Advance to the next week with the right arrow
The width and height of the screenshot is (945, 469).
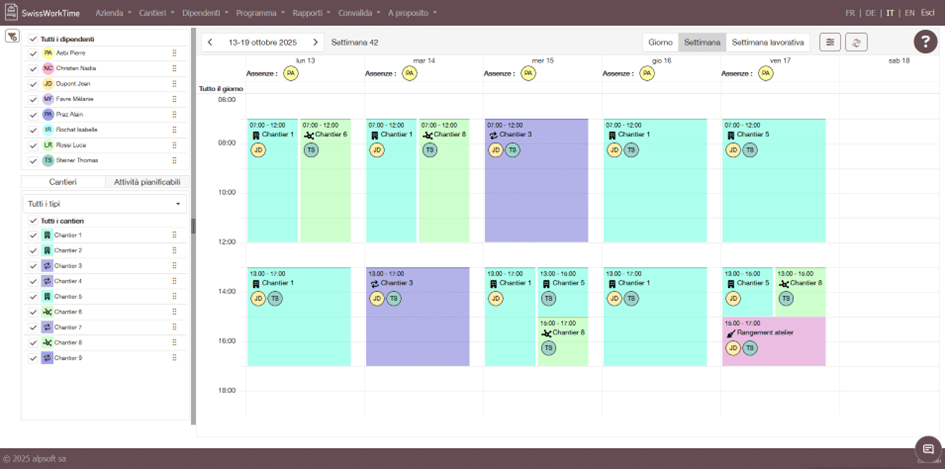click(315, 43)
